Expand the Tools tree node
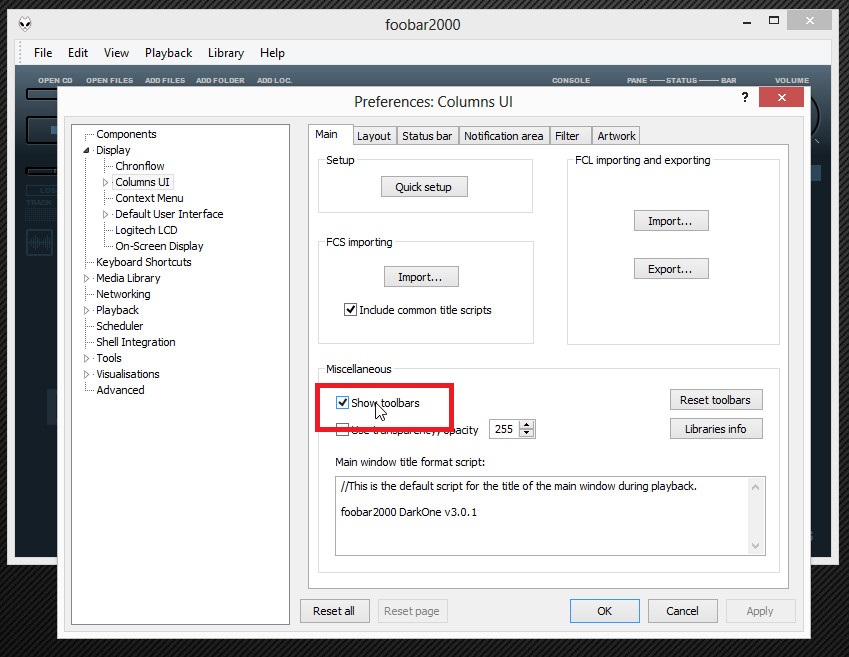Viewport: 849px width, 657px height. (86, 359)
